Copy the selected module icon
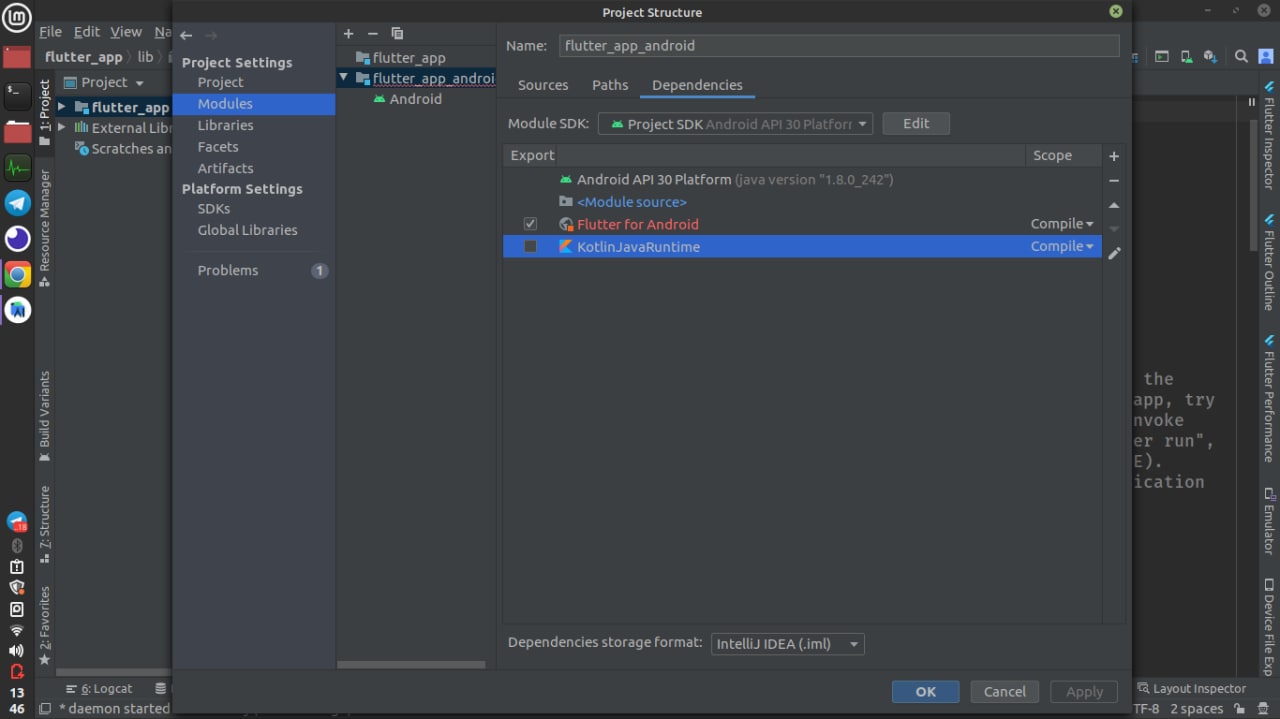Screen dimensions: 1280x719 tap(397, 34)
